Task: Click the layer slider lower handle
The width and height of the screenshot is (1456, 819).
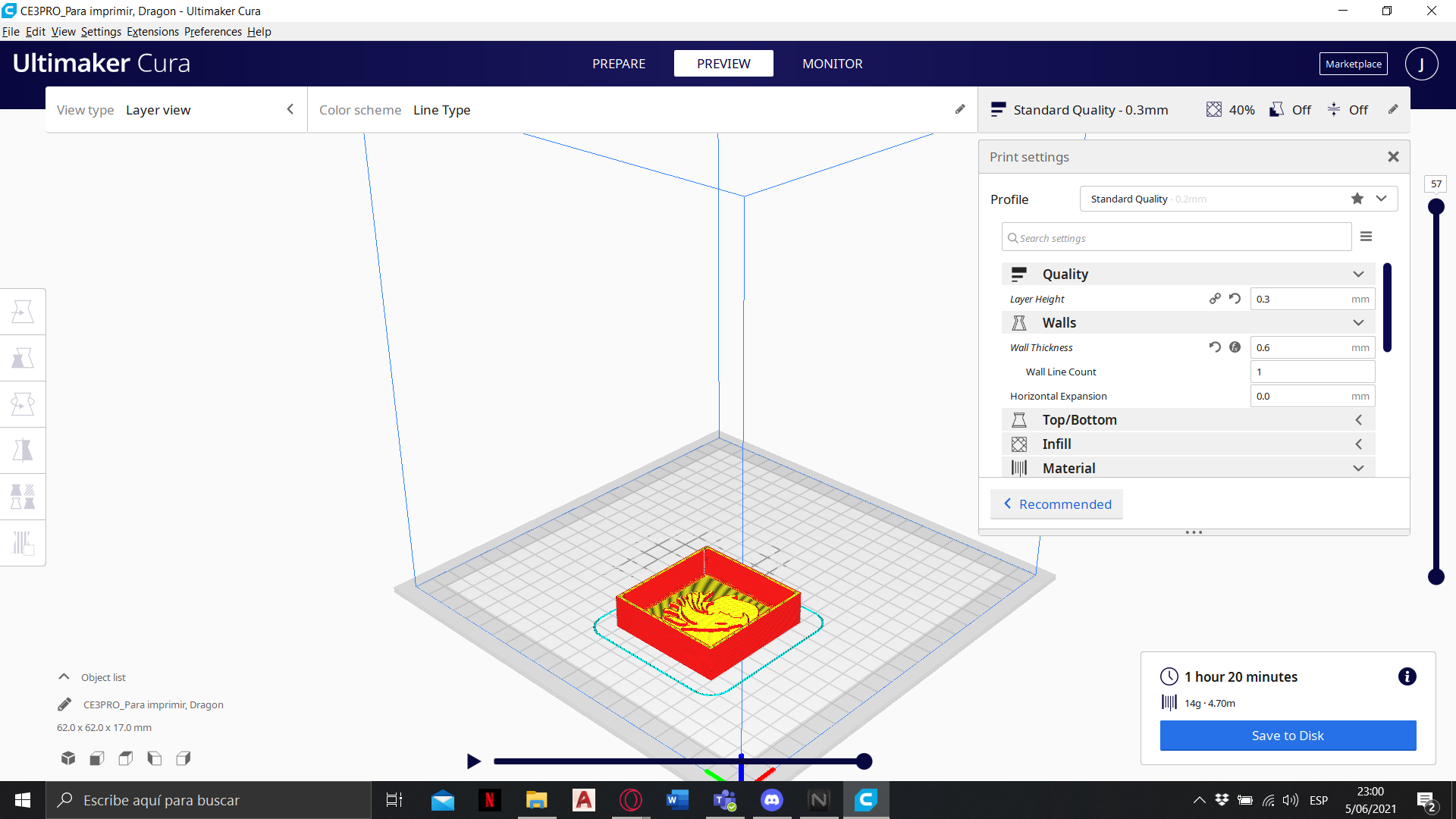Action: coord(1436,577)
